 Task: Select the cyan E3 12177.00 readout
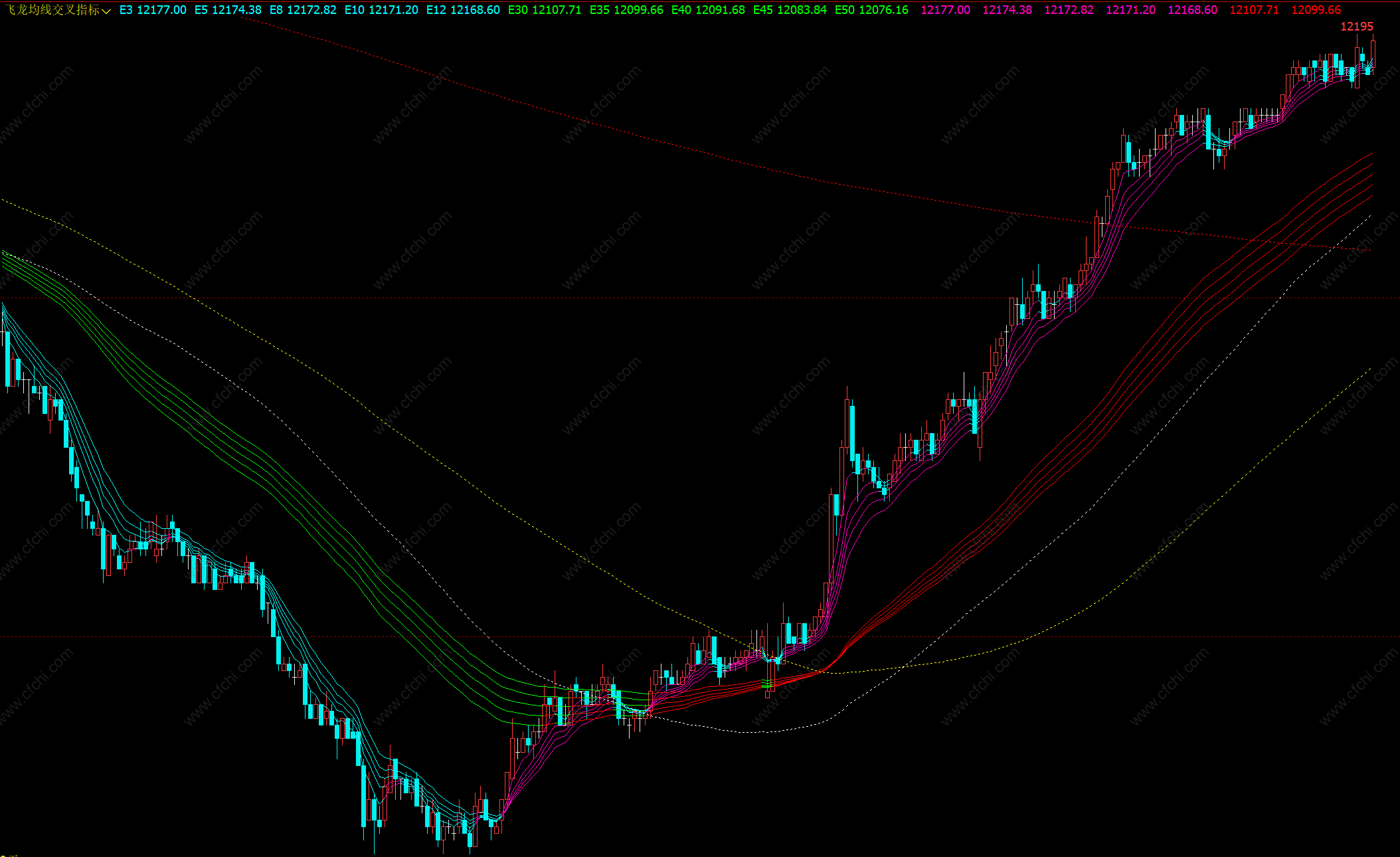(153, 10)
